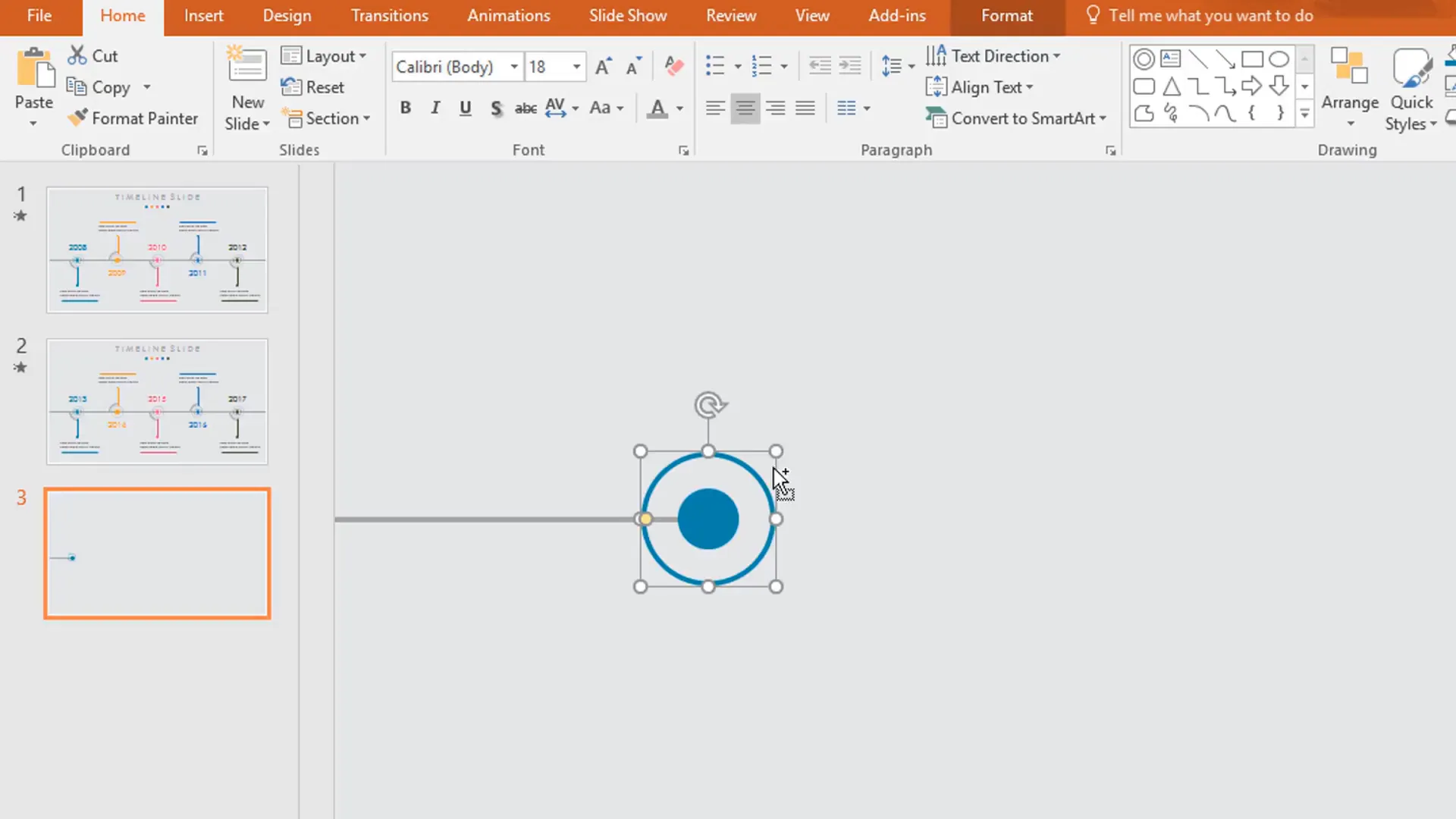Screen dimensions: 1456x819
Task: Align text right
Action: point(775,108)
